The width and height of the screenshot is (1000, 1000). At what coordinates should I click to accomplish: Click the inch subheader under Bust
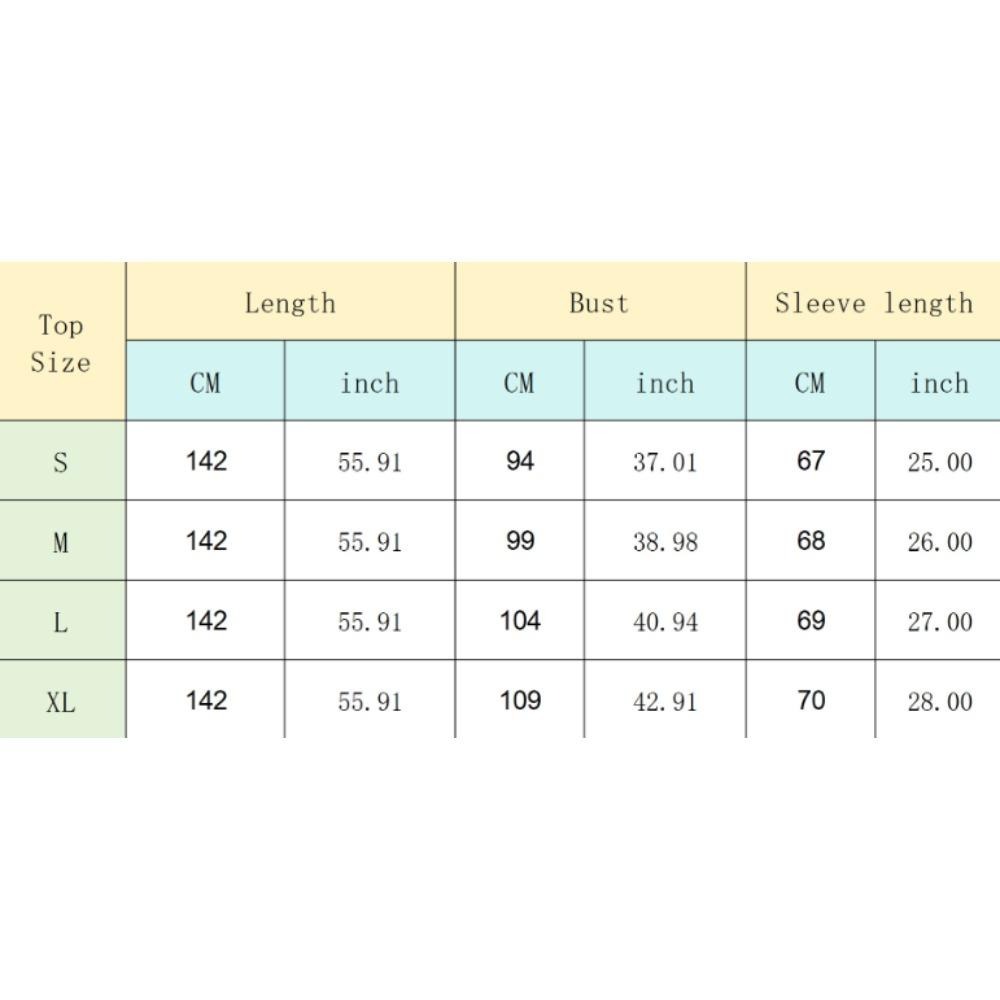pos(665,382)
